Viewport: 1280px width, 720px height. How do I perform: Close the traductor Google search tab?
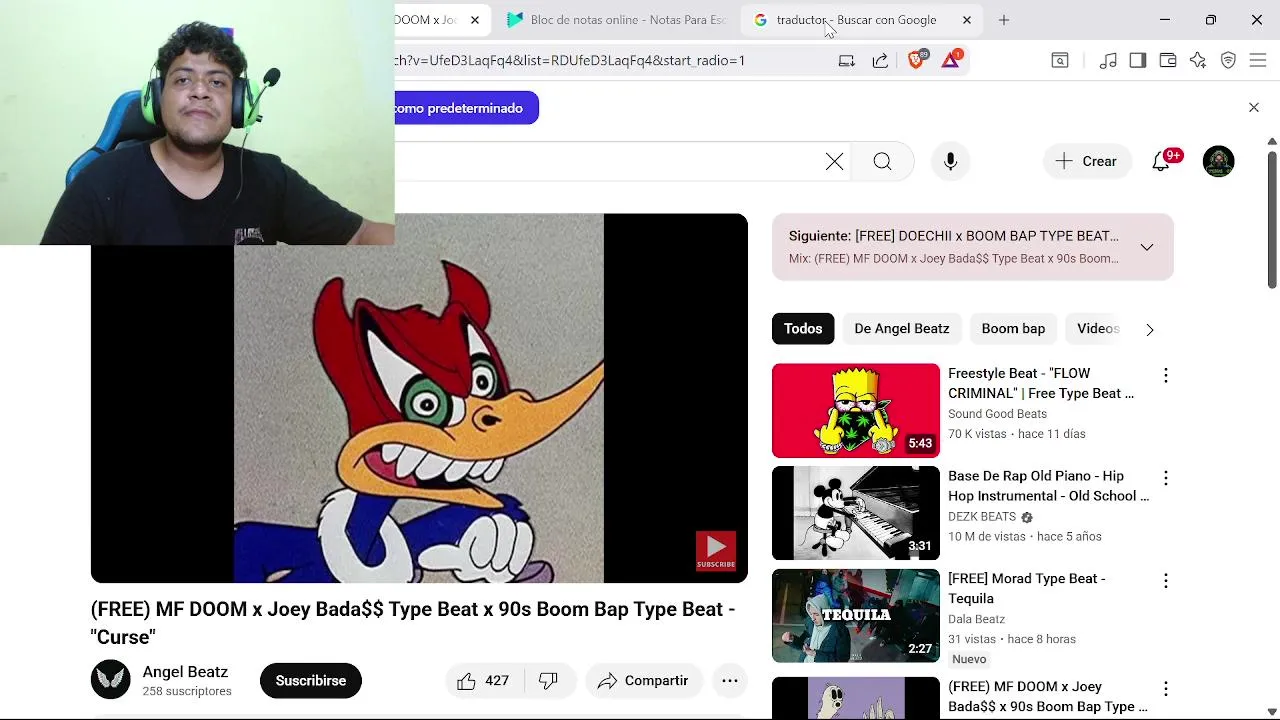967,20
